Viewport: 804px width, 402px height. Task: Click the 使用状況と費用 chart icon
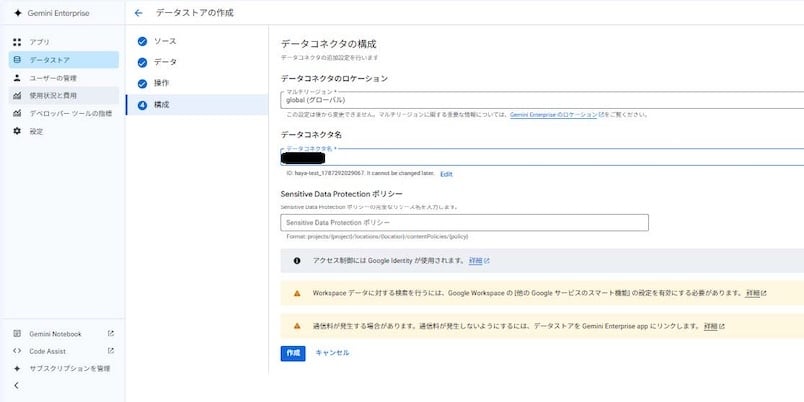[x=17, y=95]
